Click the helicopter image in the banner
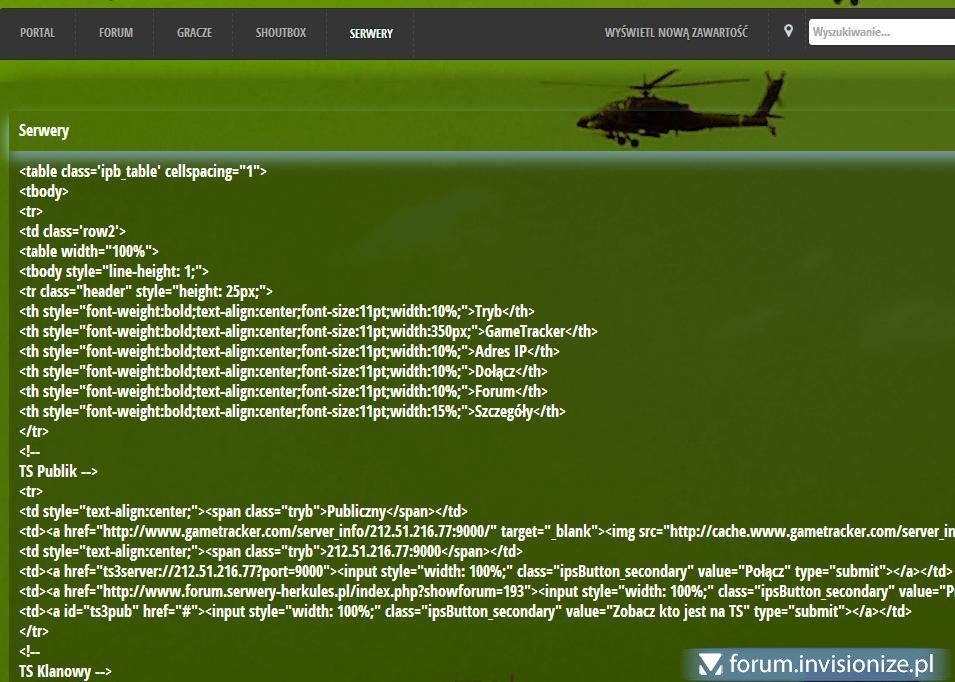 [680, 108]
